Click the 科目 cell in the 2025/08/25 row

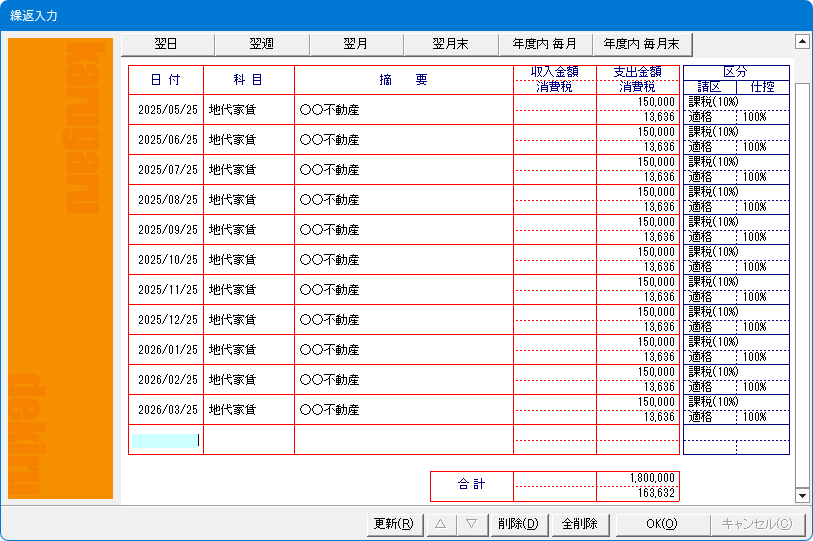[x=248, y=200]
